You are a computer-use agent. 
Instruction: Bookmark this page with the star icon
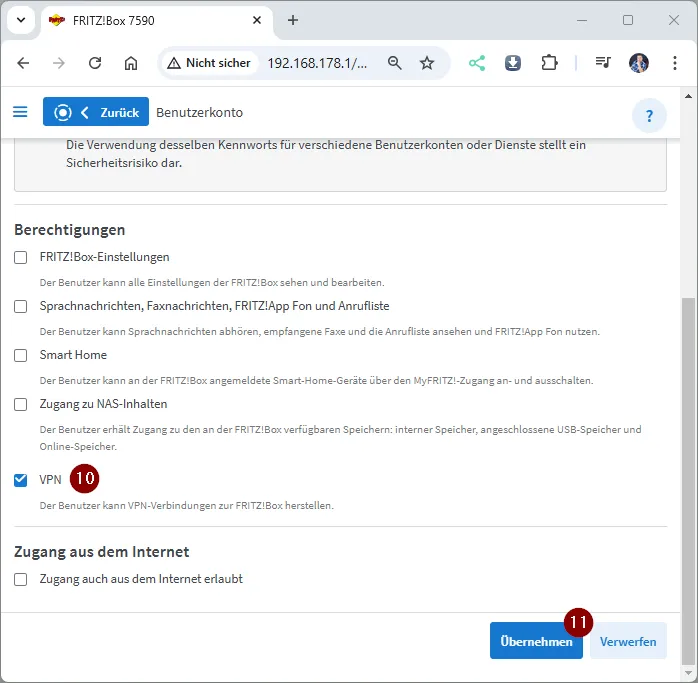pos(427,63)
